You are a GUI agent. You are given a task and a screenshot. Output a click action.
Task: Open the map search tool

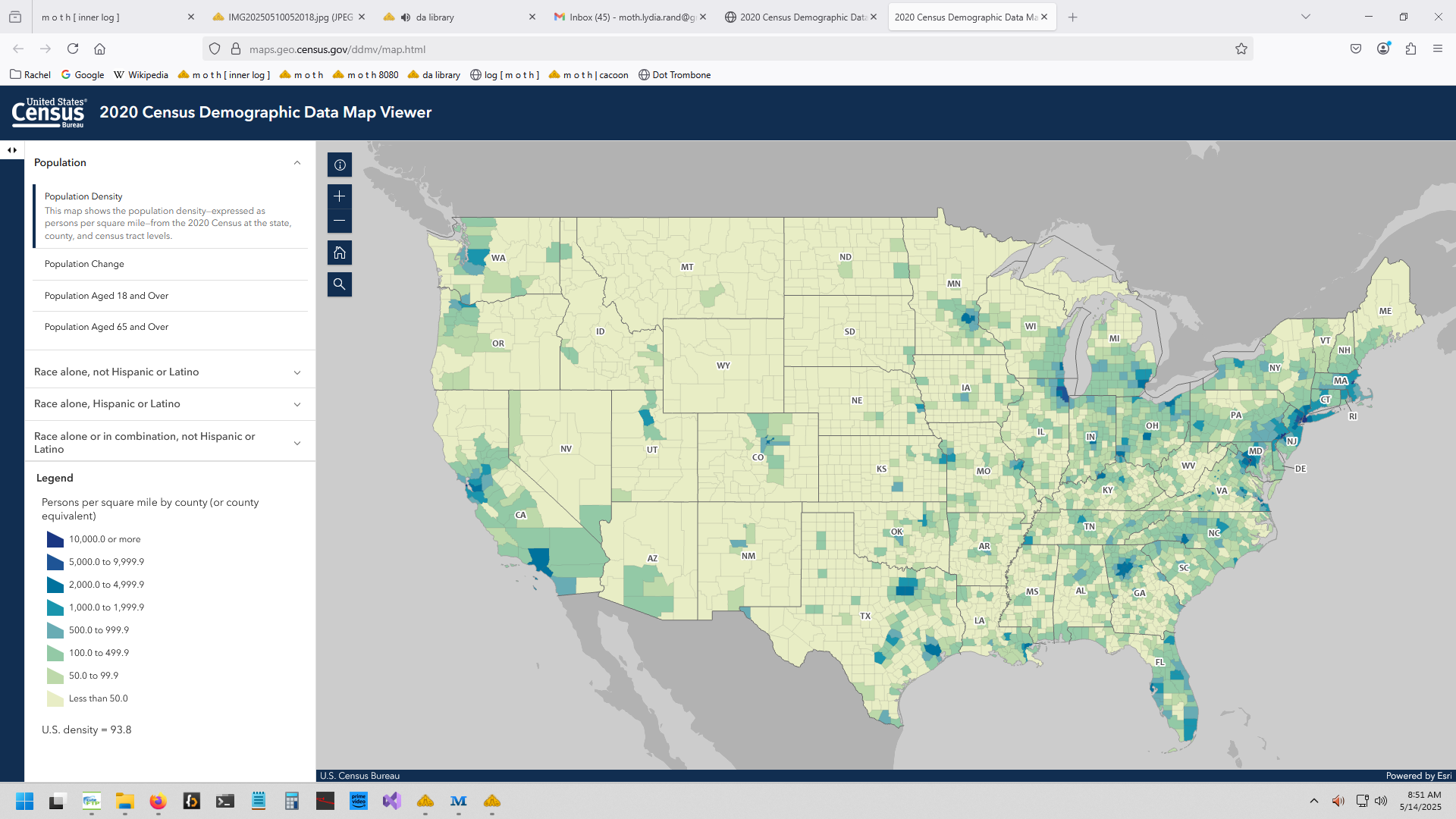(x=339, y=284)
